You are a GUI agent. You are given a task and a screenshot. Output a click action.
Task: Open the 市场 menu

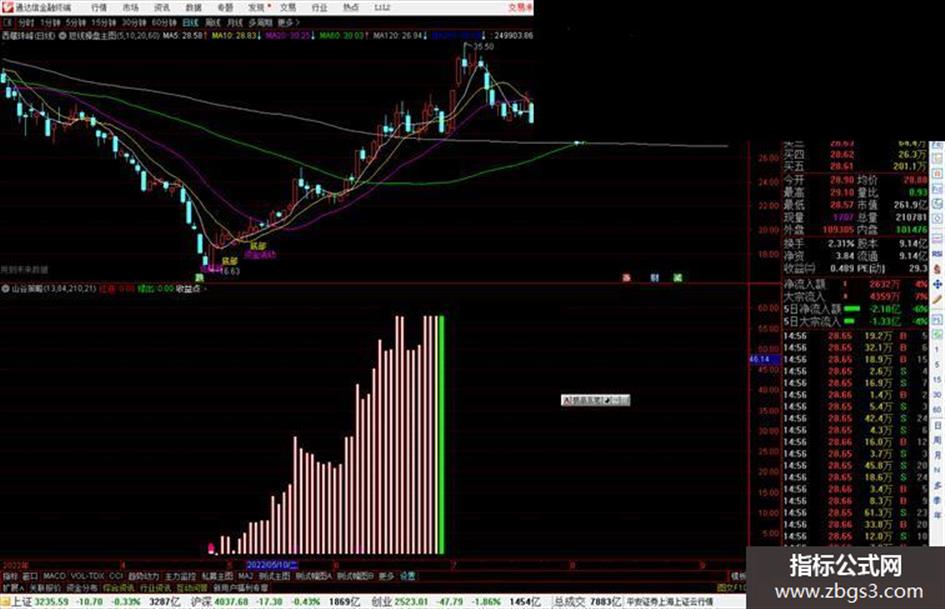pyautogui.click(x=130, y=7)
